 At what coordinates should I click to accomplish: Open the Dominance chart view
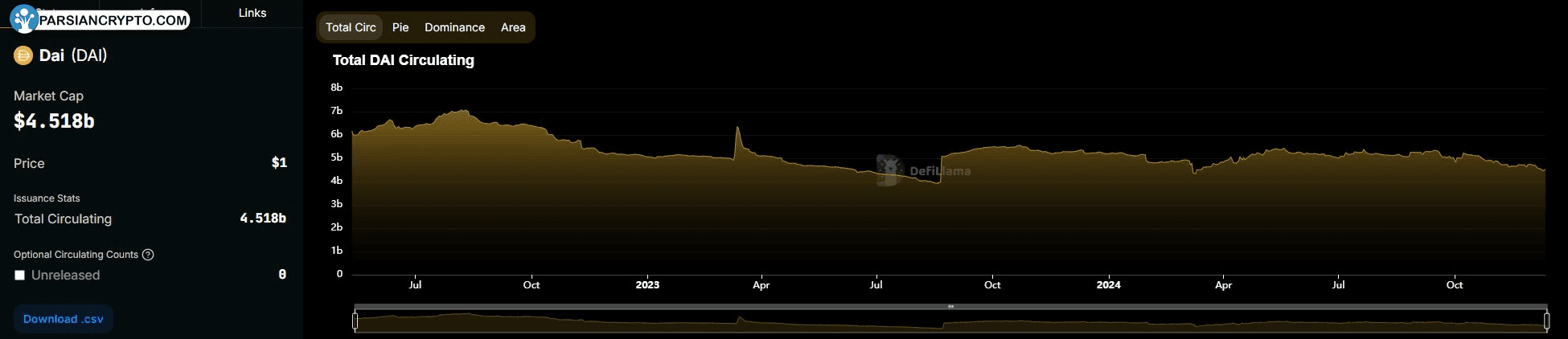454,27
